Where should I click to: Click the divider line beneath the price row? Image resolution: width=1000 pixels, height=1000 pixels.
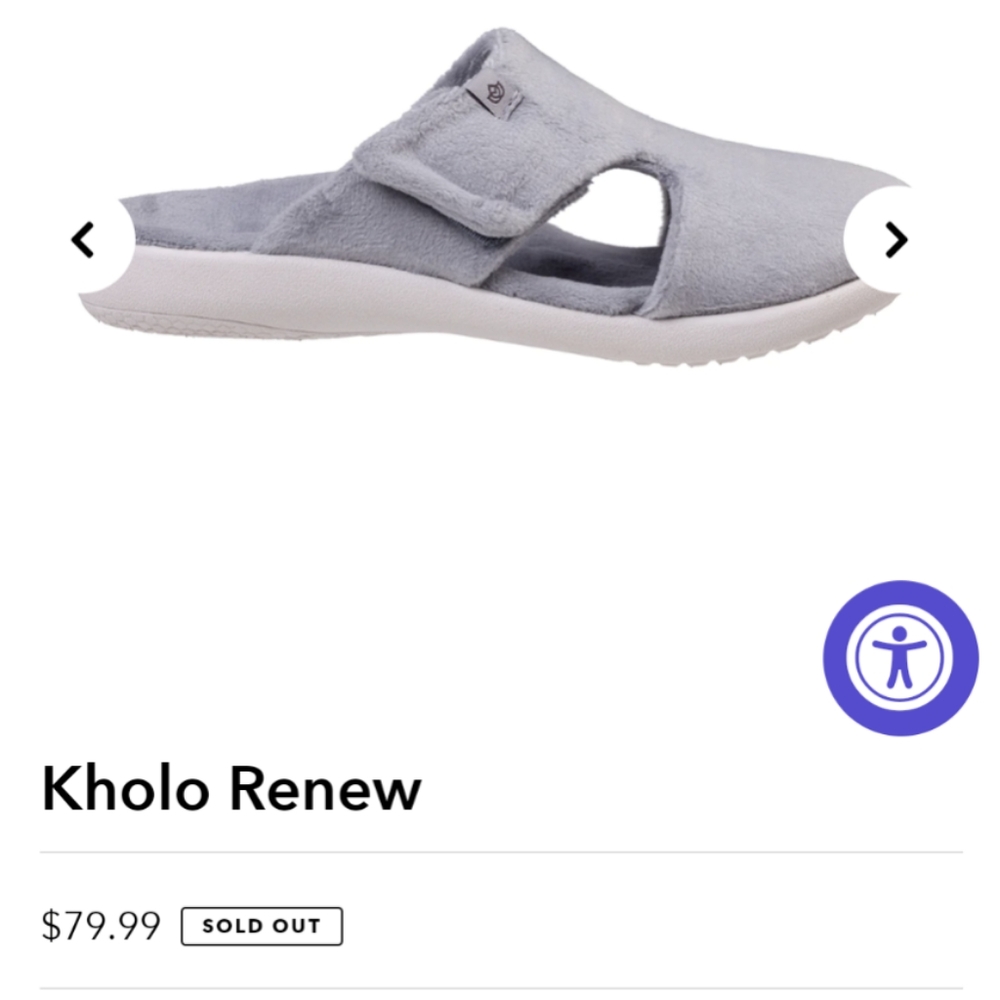tap(501, 989)
